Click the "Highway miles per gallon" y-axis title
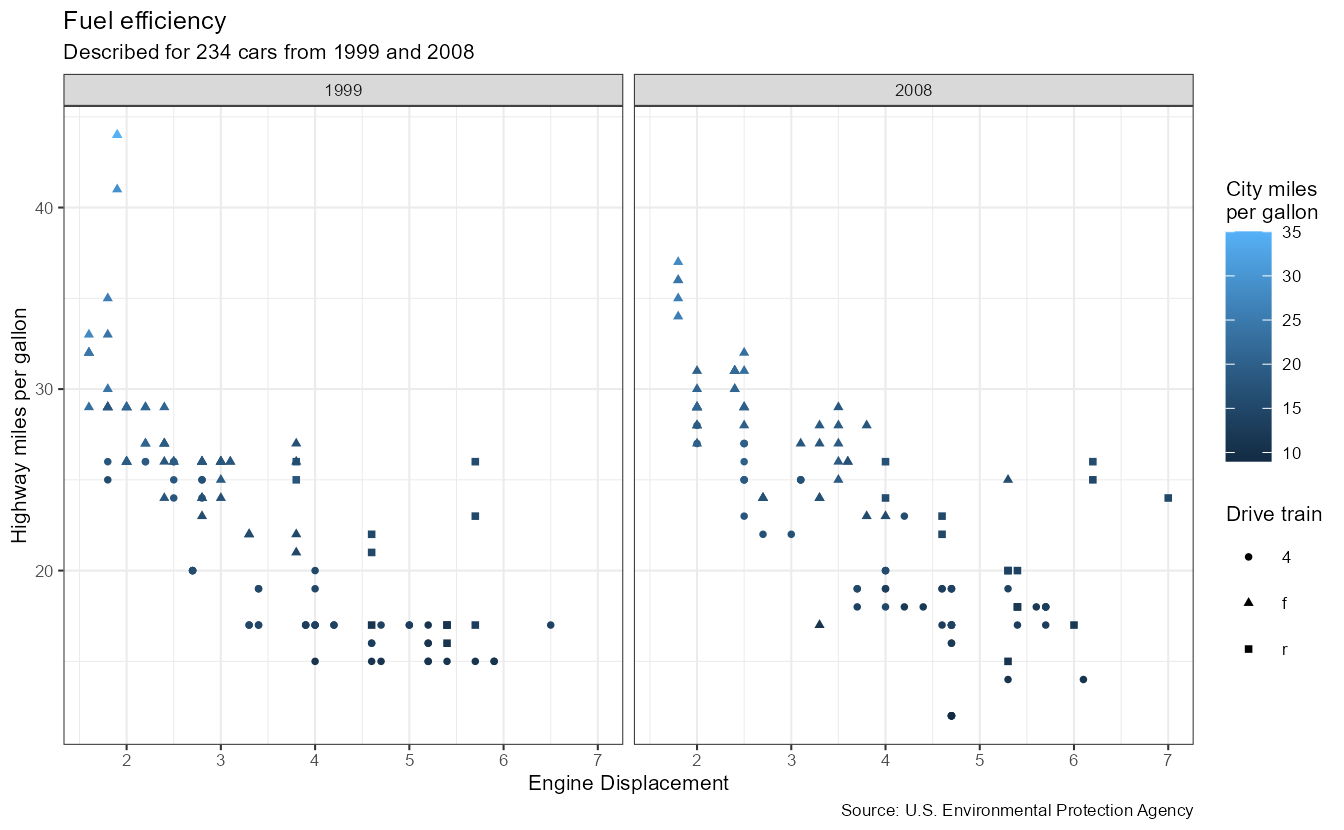The width and height of the screenshot is (1344, 830). (20, 424)
